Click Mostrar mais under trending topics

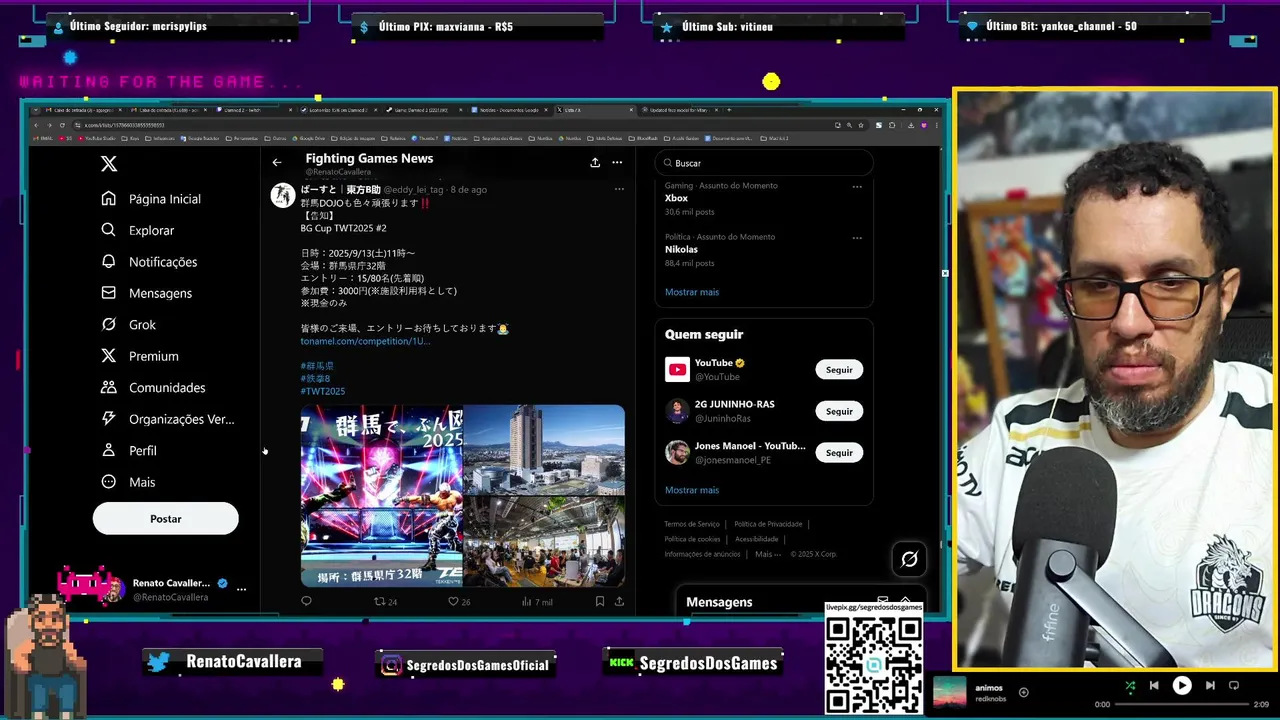pyautogui.click(x=692, y=292)
